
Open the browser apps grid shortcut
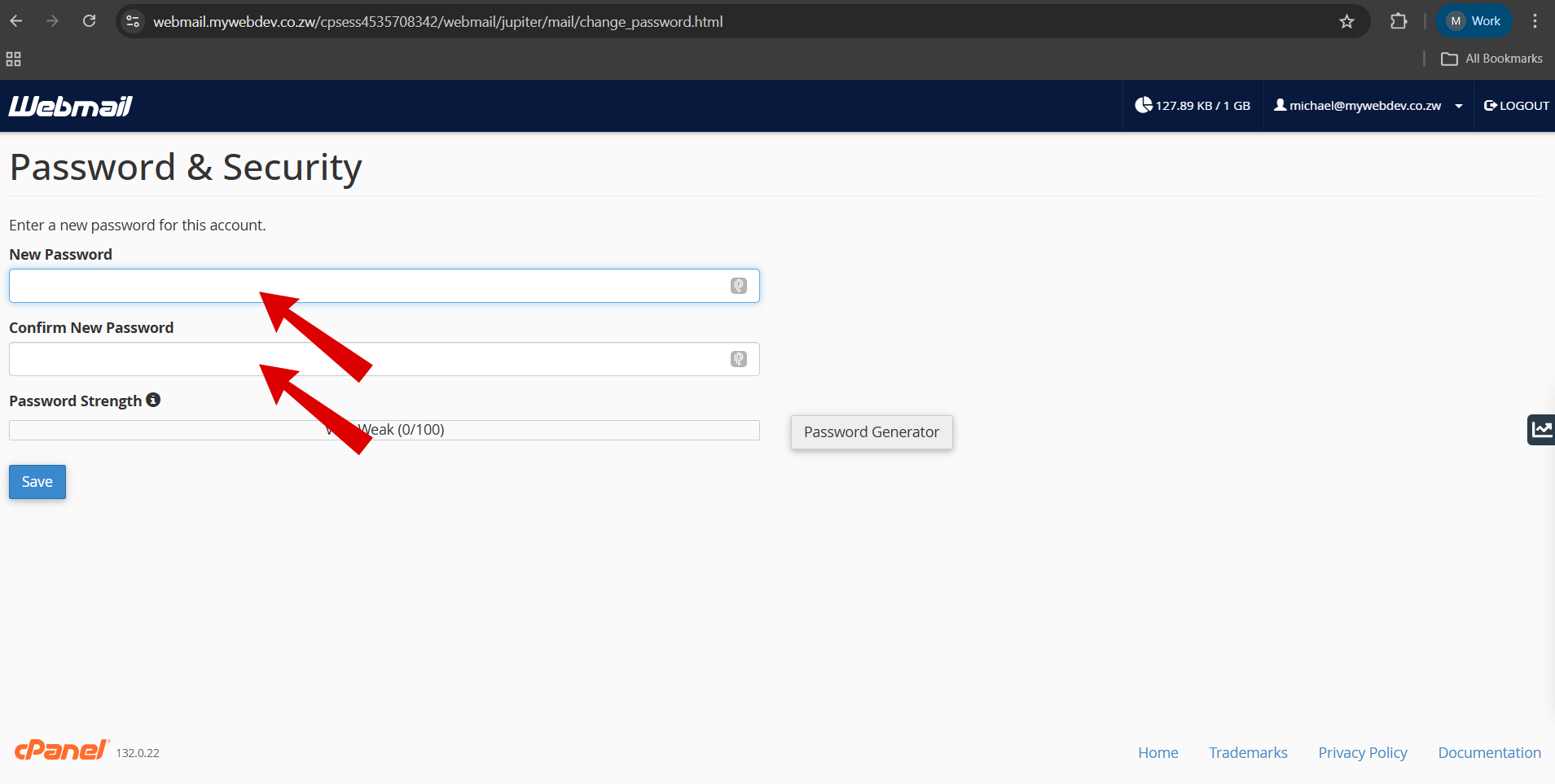coord(13,59)
